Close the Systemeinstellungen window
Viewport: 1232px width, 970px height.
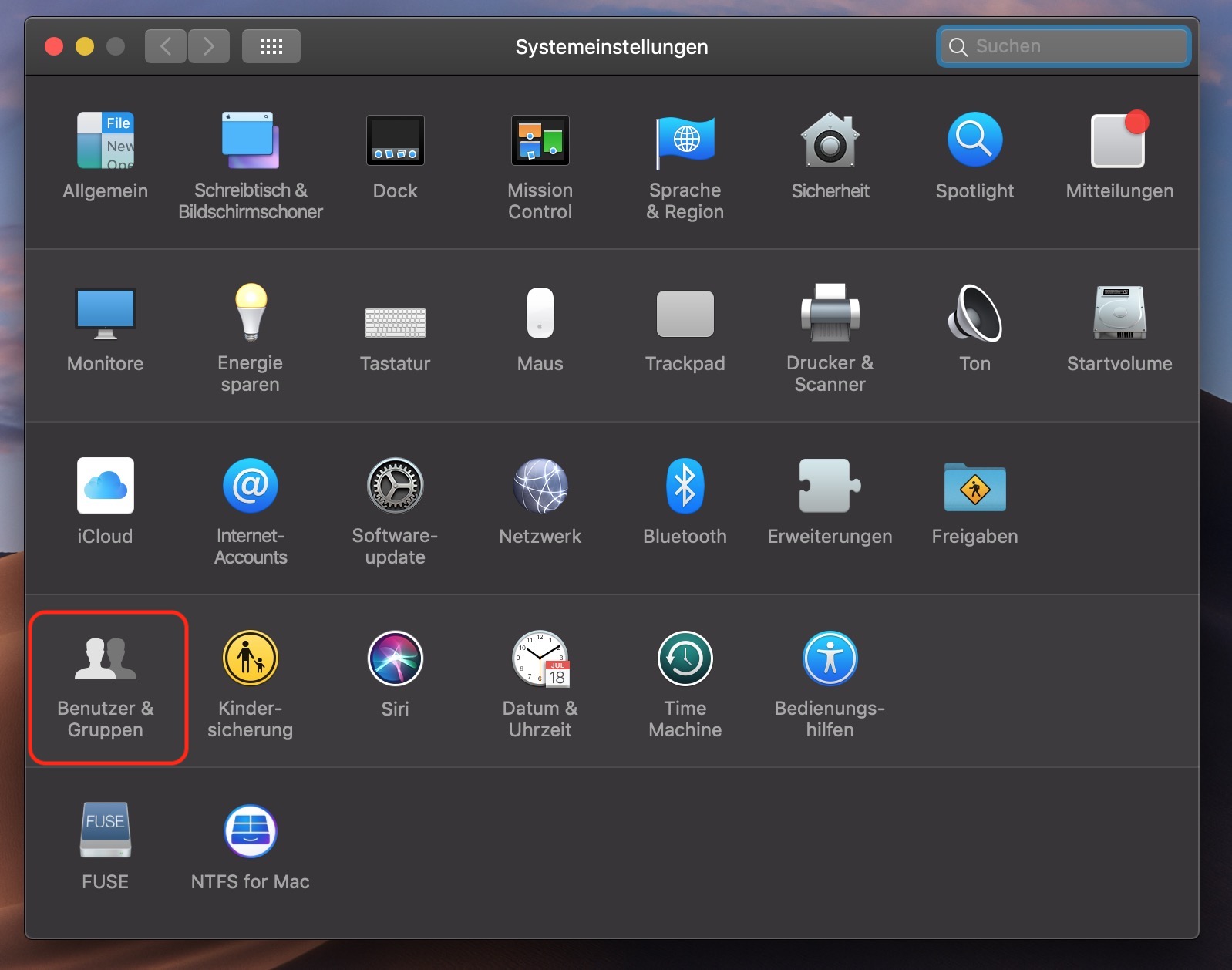[54, 46]
